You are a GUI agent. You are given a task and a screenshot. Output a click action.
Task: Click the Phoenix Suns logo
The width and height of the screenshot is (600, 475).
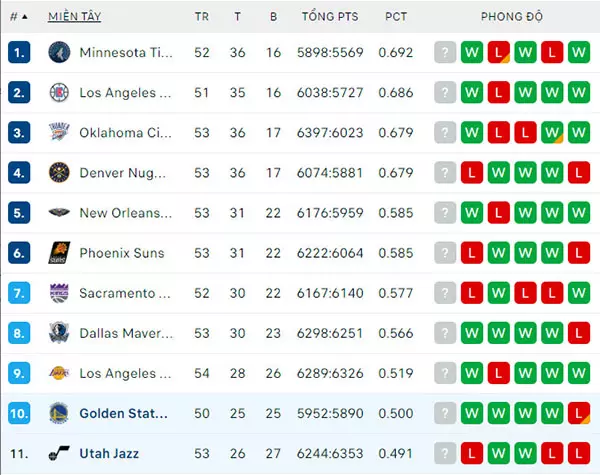(x=59, y=253)
